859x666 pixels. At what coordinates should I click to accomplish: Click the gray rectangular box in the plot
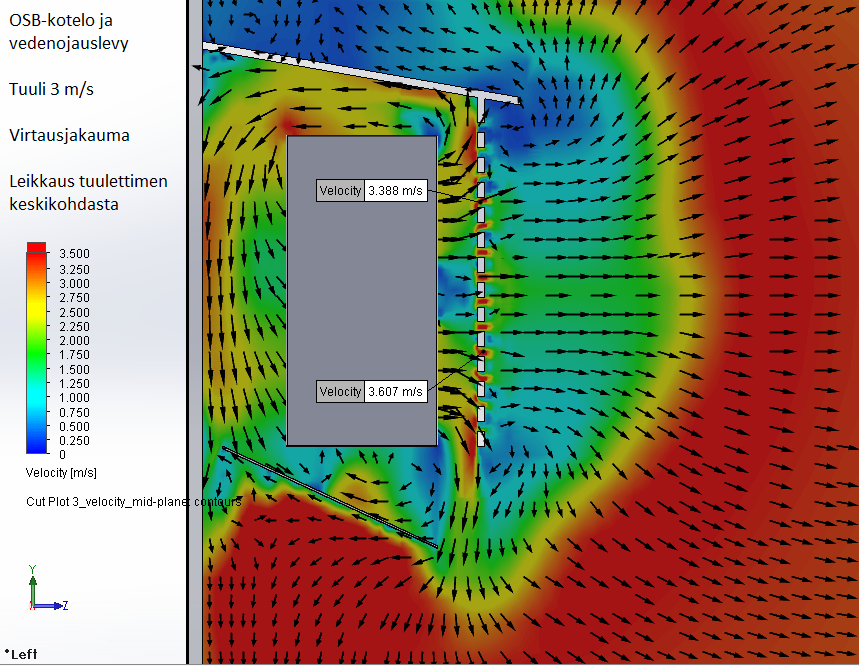pyautogui.click(x=361, y=290)
